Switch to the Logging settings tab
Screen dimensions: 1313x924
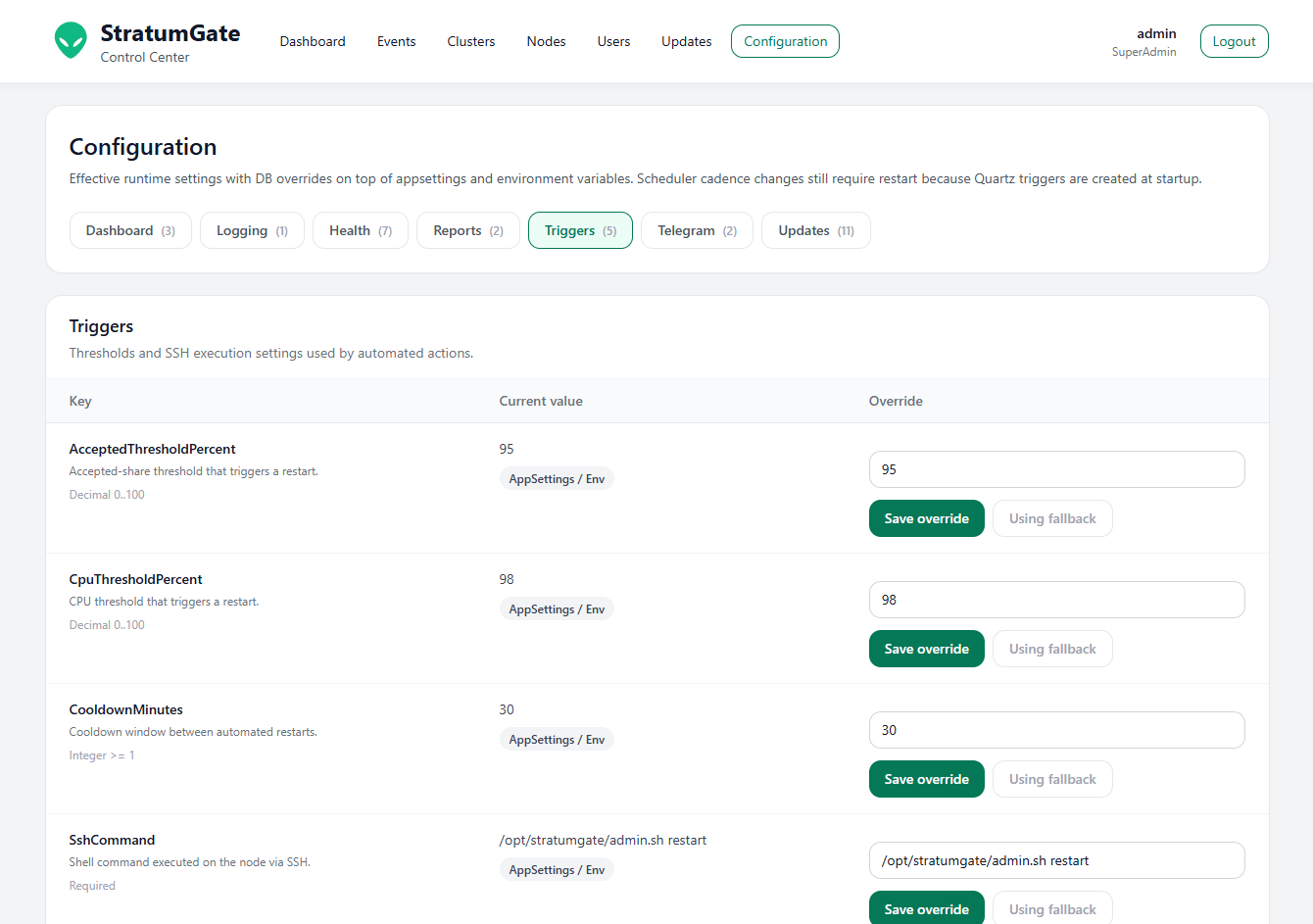point(252,230)
